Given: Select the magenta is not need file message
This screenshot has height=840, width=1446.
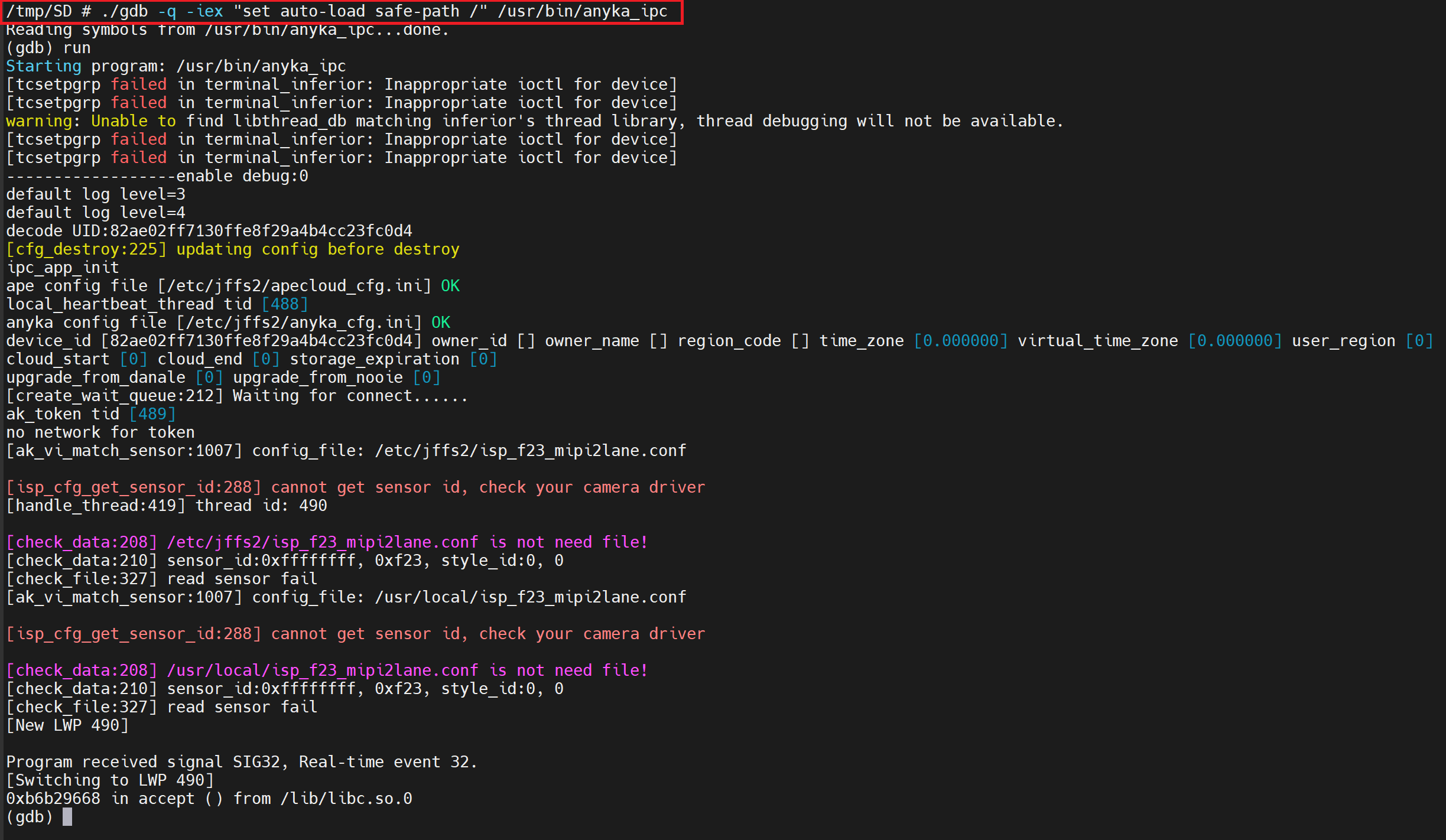Looking at the screenshot, I should click(569, 542).
